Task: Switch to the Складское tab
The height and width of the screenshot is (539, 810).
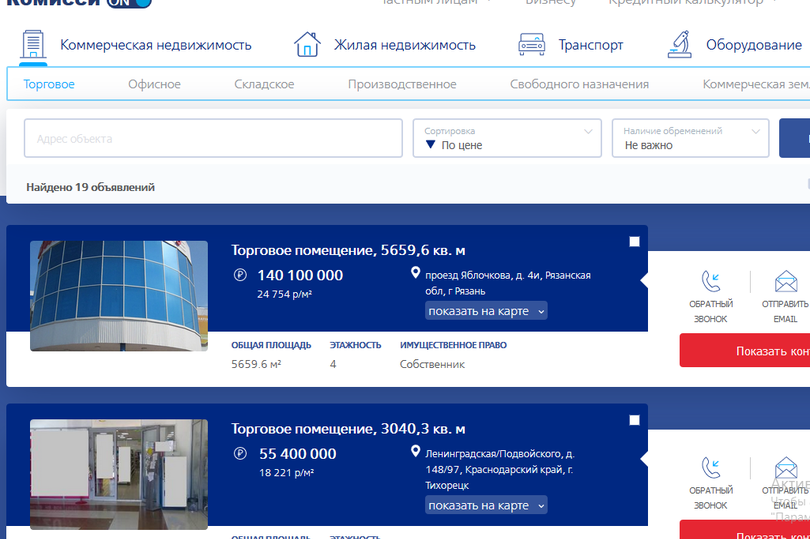Action: [264, 84]
